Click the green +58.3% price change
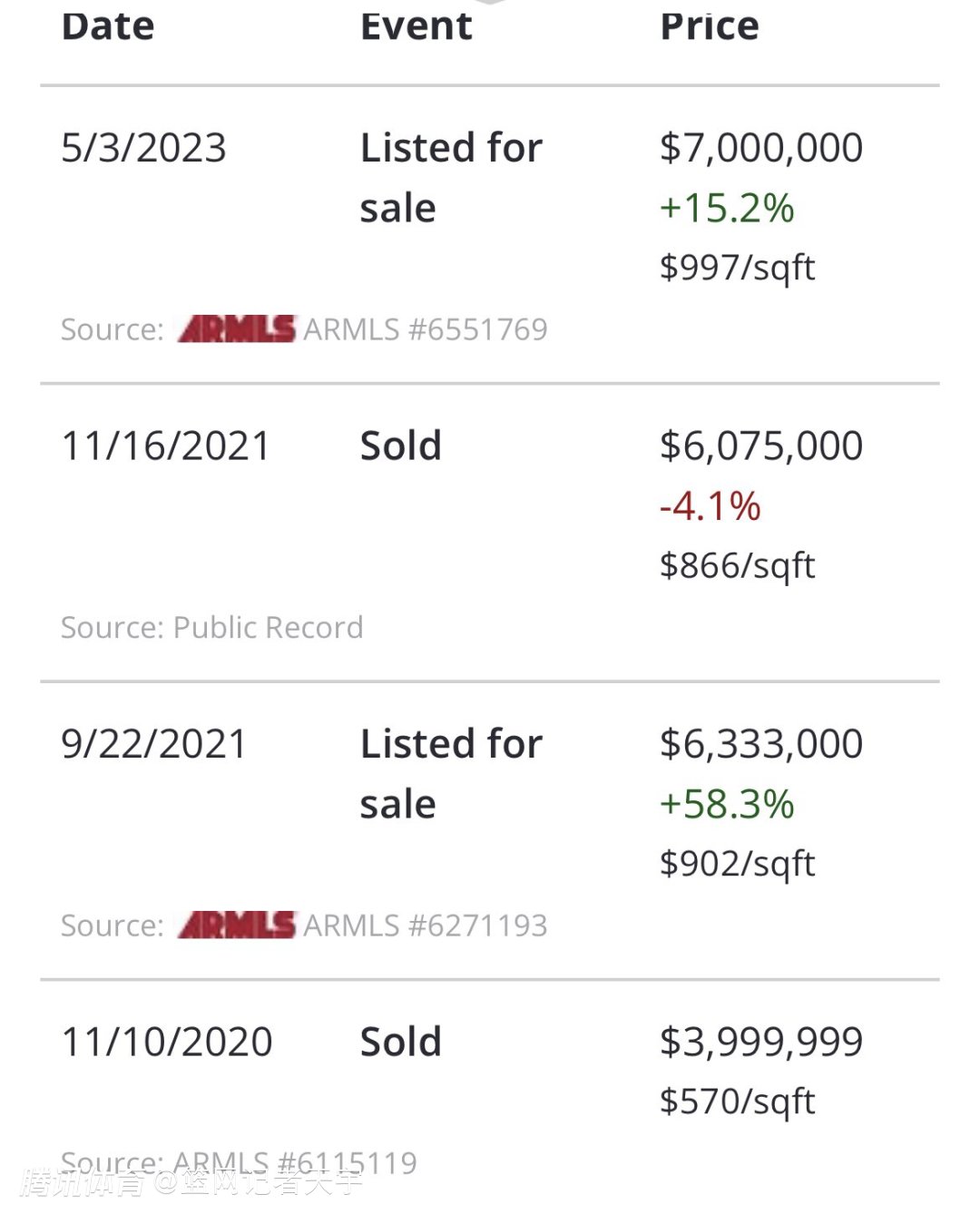 (727, 805)
